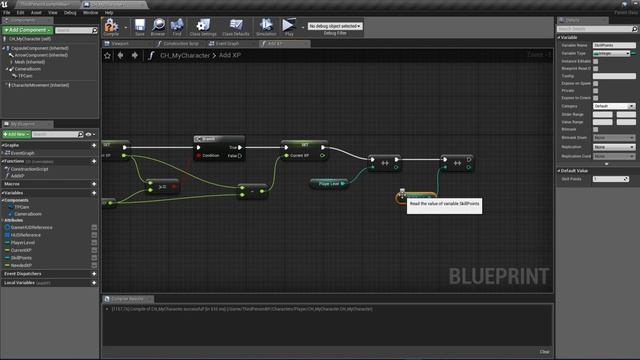Viewport: 640px width, 360px height.
Task: Click the Variable Name input field
Action: pyautogui.click(x=614, y=45)
